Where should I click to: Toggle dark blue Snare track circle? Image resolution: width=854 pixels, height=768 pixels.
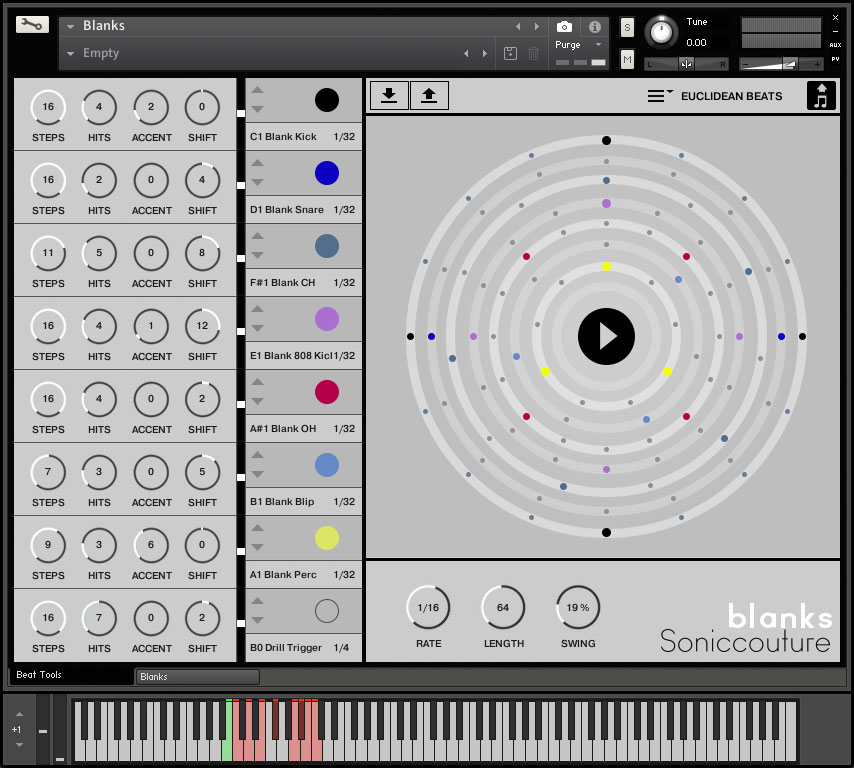327,173
